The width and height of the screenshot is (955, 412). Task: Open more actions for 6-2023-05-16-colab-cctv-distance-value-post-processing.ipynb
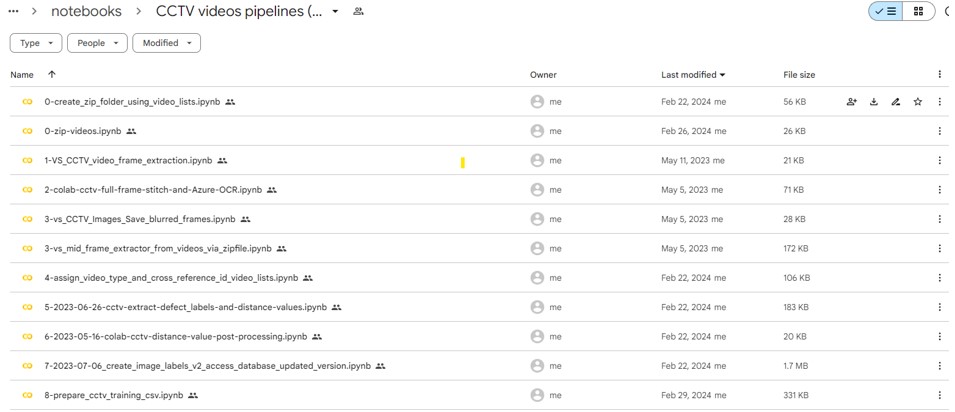(x=940, y=336)
